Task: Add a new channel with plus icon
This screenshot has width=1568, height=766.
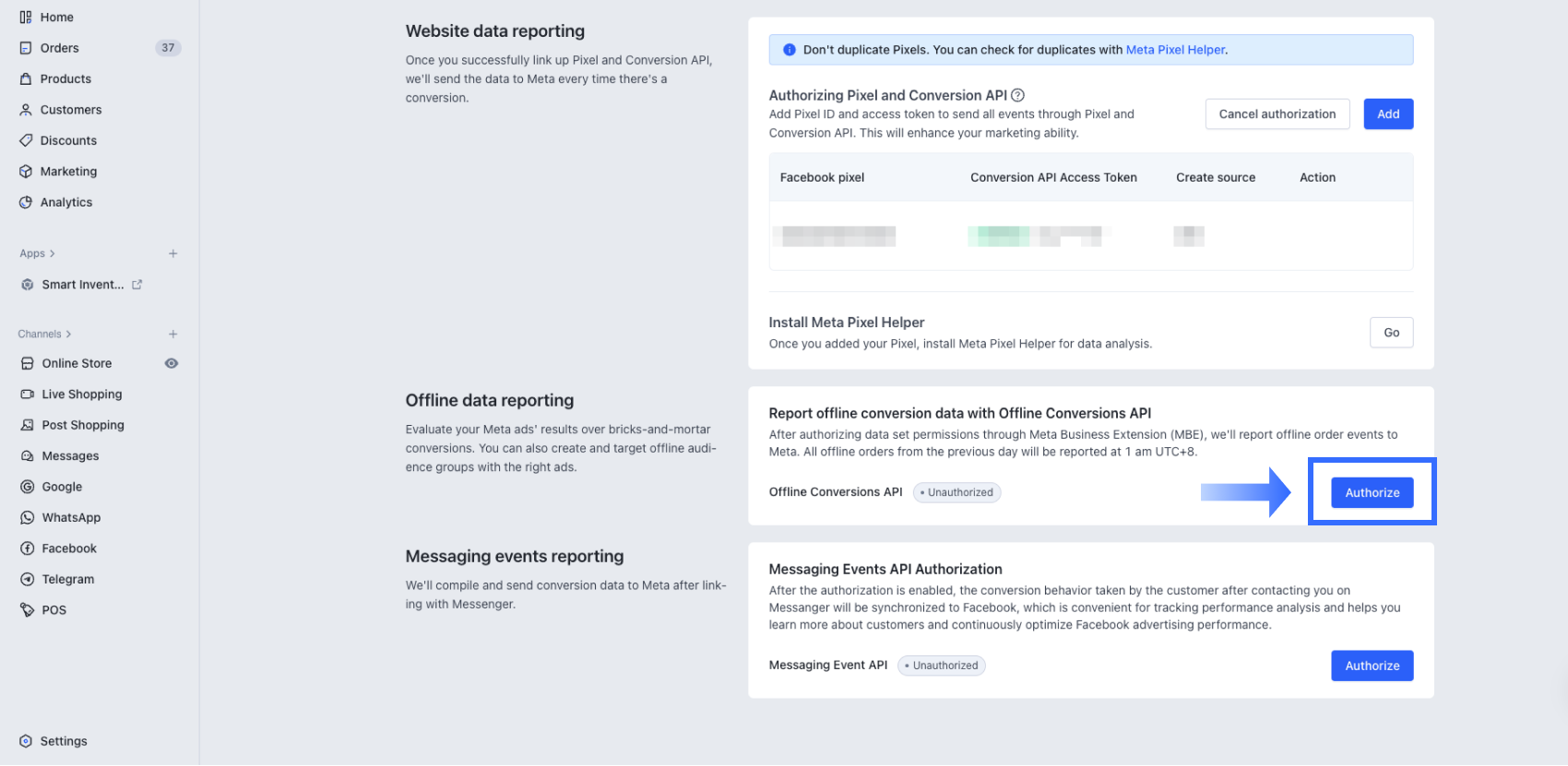Action: click(172, 335)
